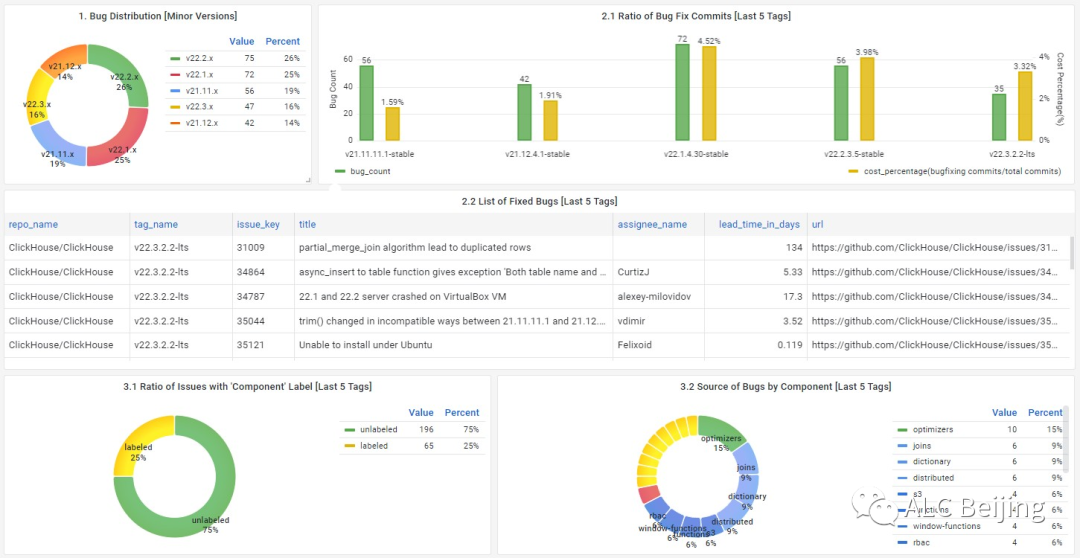This screenshot has width=1080, height=558.
Task: Click Value header in 3.1 panel legend
Action: 421,413
